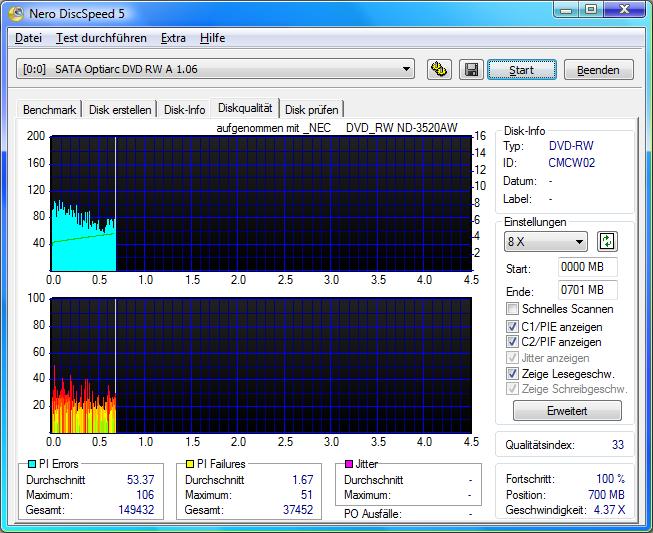Viewport: 653px width, 533px height.
Task: Open the SATA Optiarc drive dropdown
Action: tap(216, 70)
